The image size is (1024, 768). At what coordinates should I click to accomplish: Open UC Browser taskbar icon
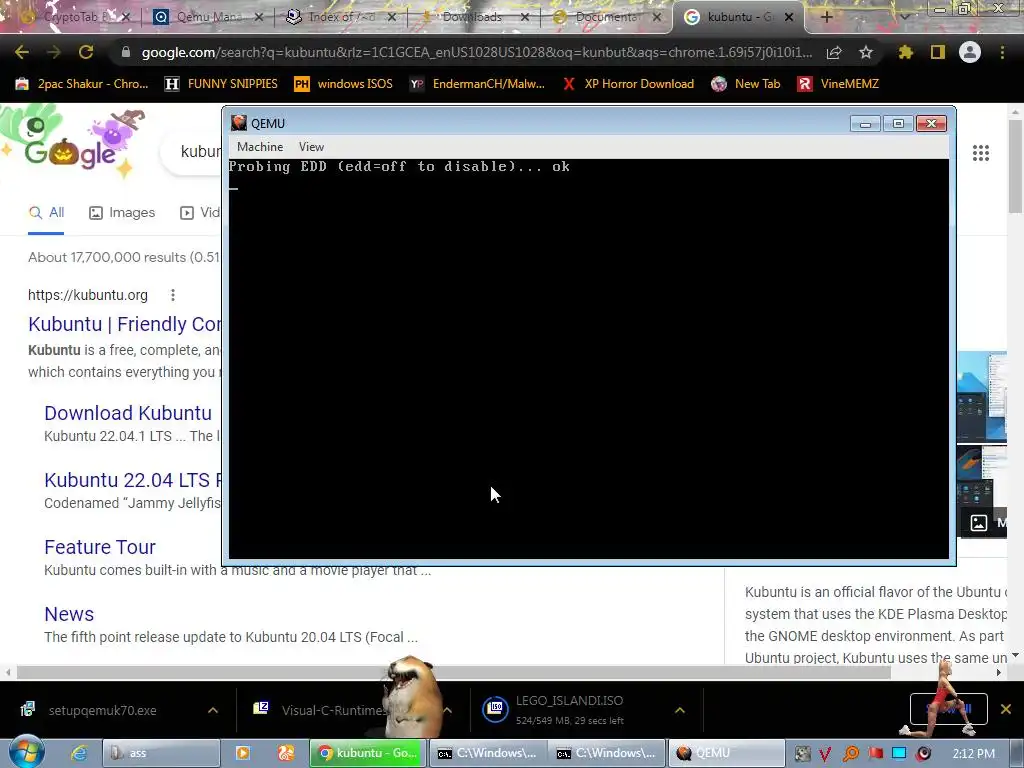coord(286,753)
